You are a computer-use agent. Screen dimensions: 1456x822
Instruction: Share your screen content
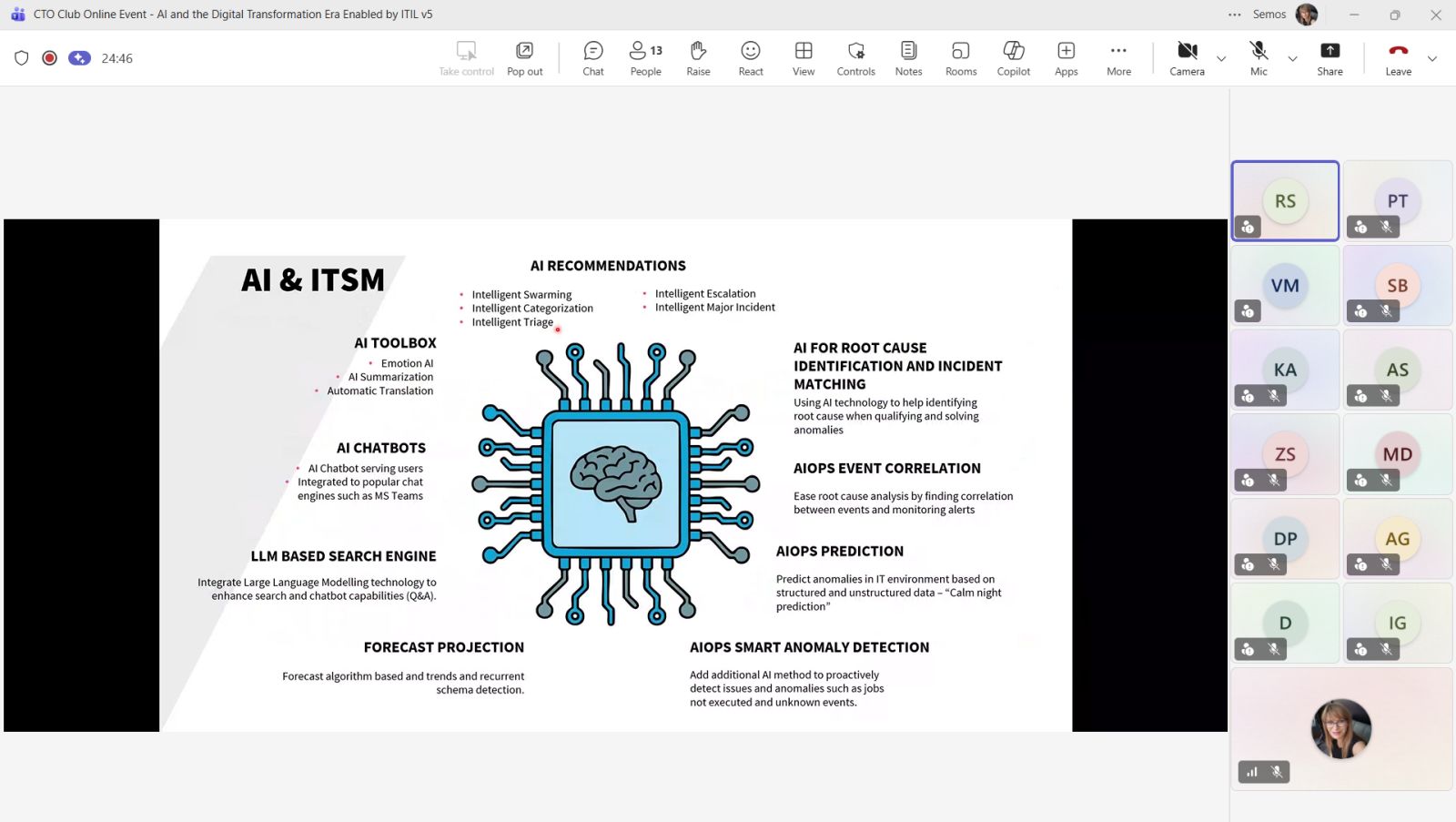click(x=1330, y=58)
